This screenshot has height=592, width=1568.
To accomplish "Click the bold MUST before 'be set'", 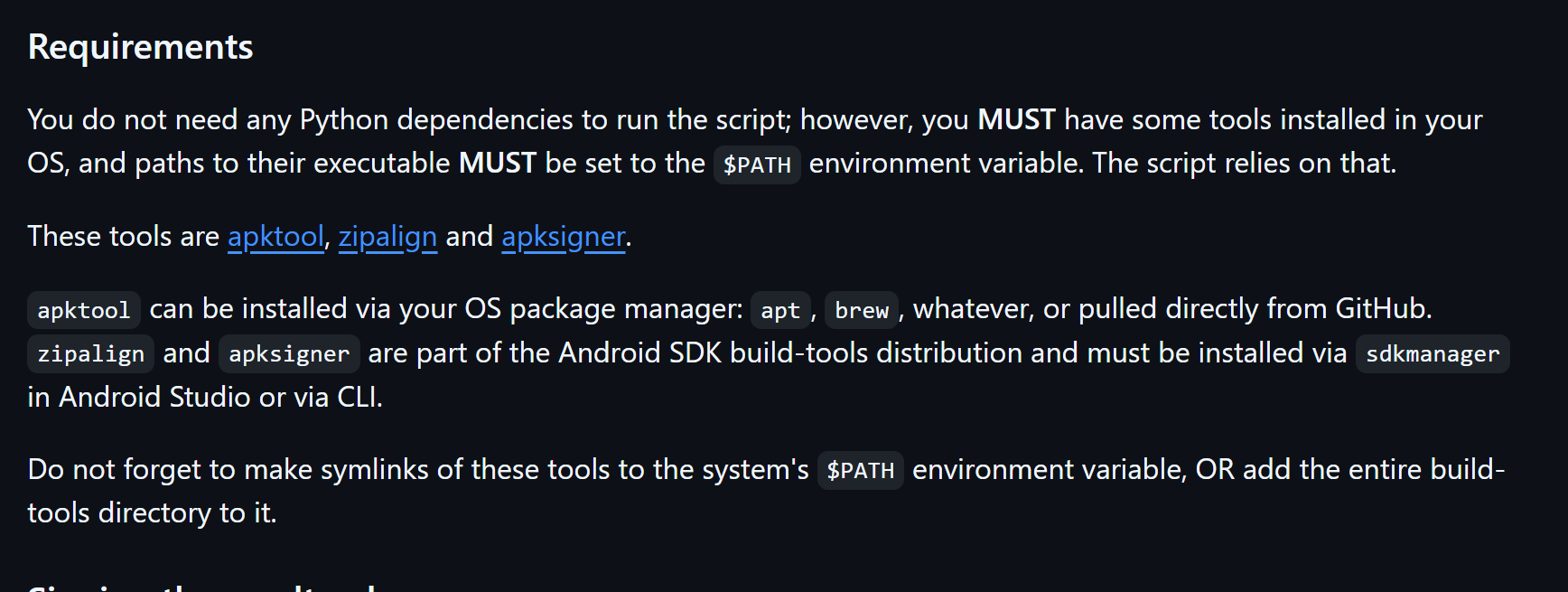I will point(498,163).
